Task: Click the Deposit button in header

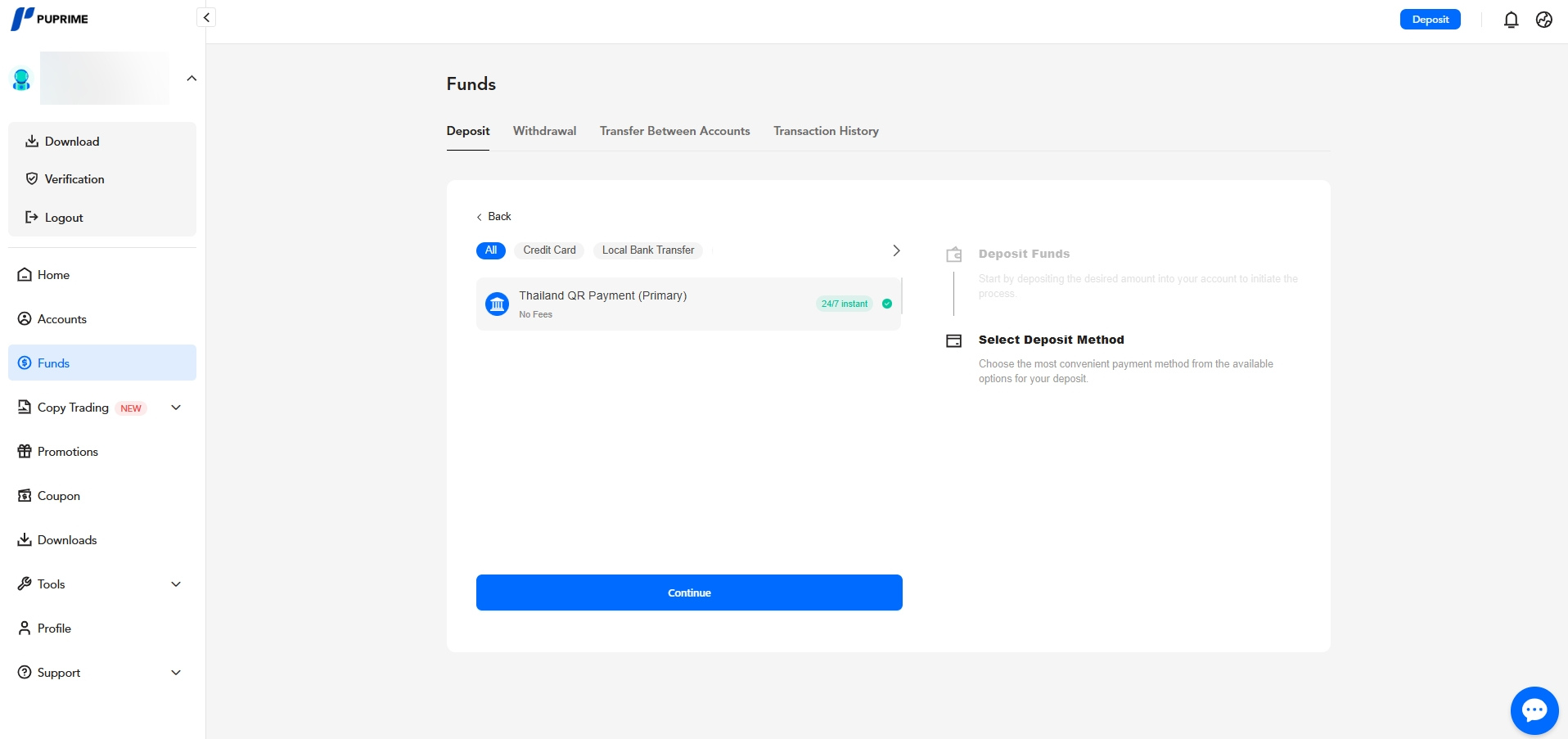Action: (x=1430, y=20)
